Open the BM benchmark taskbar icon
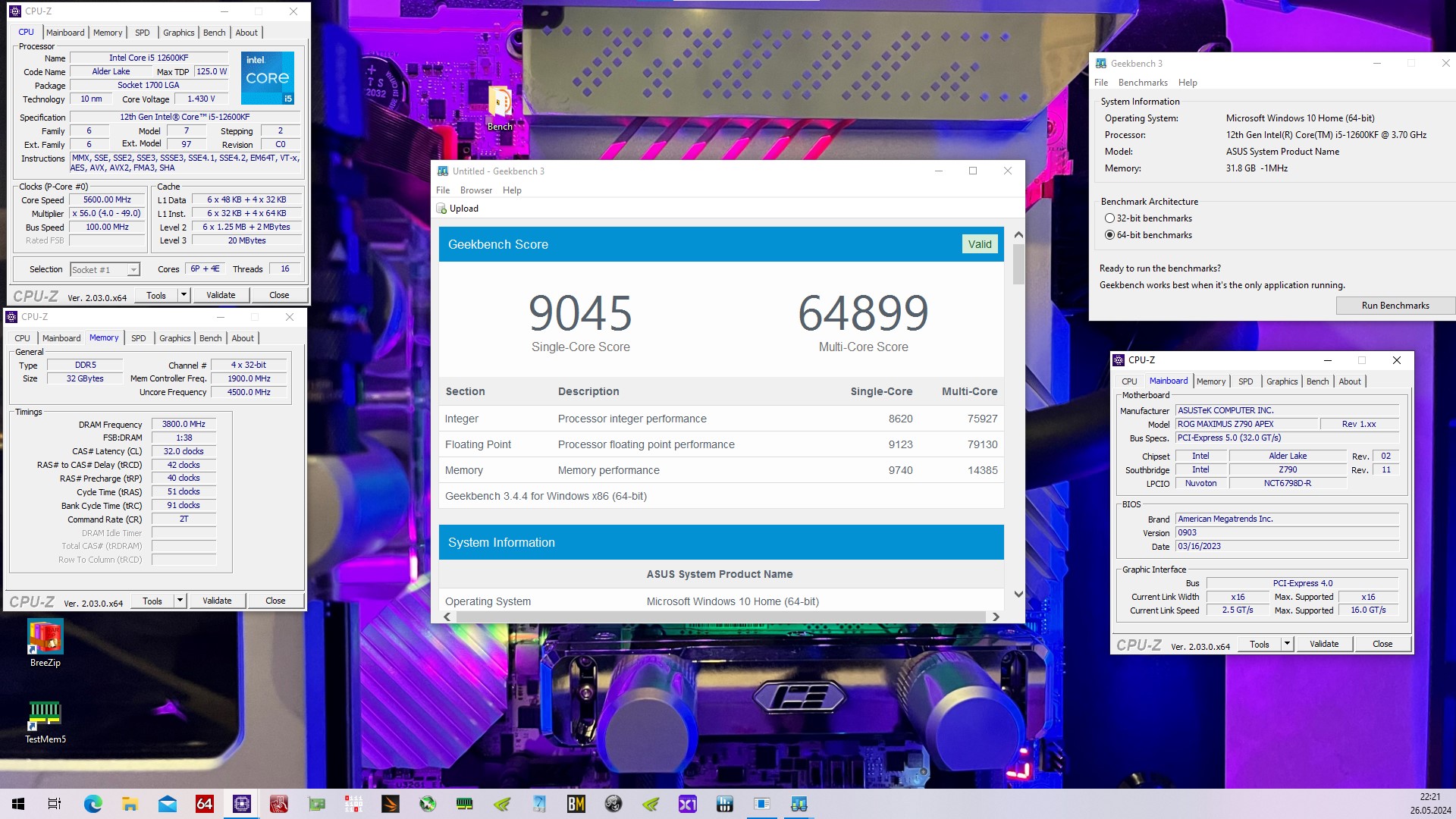The height and width of the screenshot is (819, 1456). click(576, 804)
